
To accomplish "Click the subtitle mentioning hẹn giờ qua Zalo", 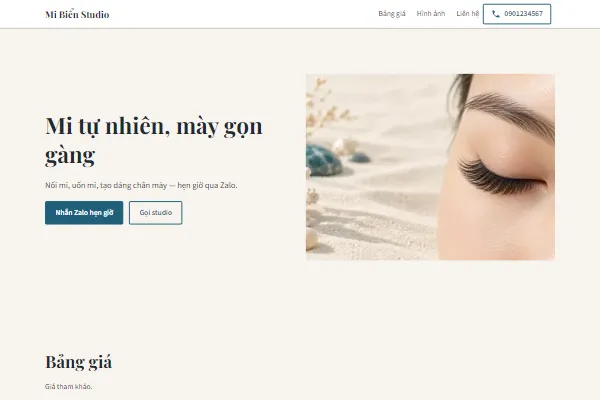I will tap(141, 185).
